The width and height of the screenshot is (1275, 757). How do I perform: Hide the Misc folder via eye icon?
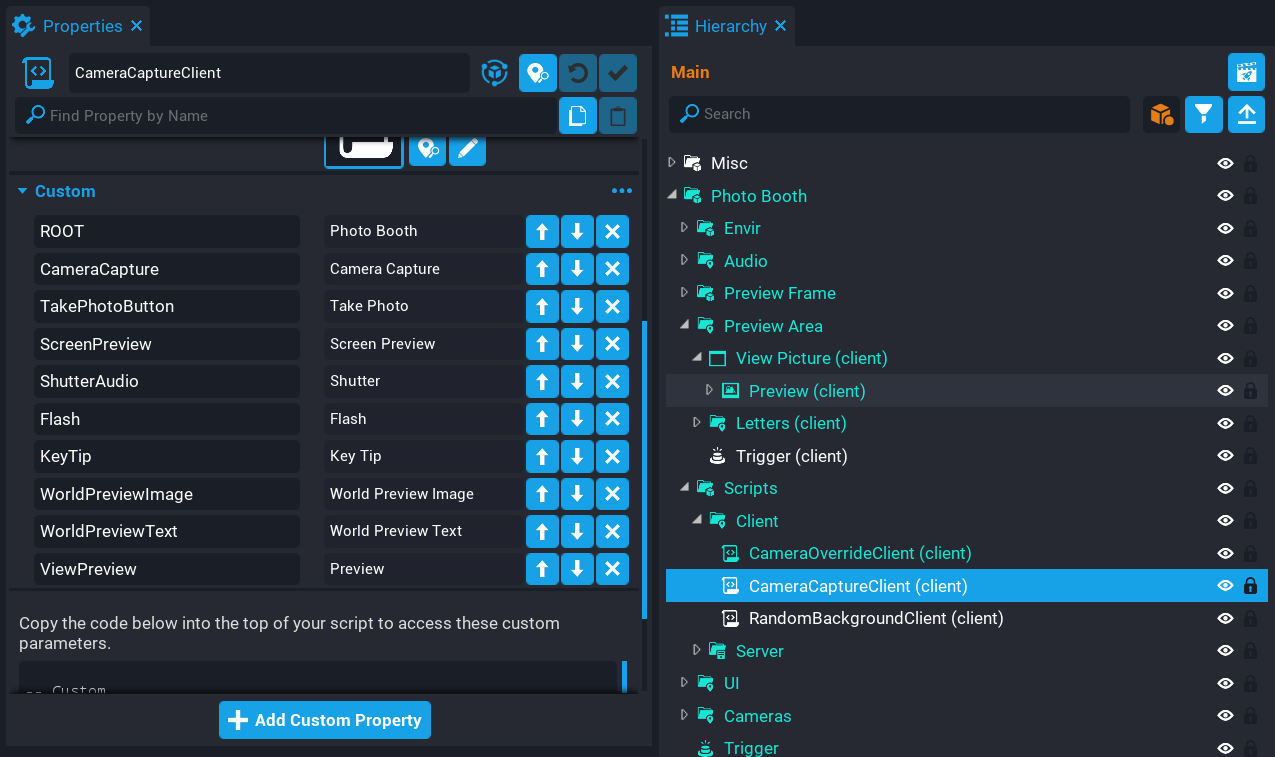click(x=1225, y=163)
